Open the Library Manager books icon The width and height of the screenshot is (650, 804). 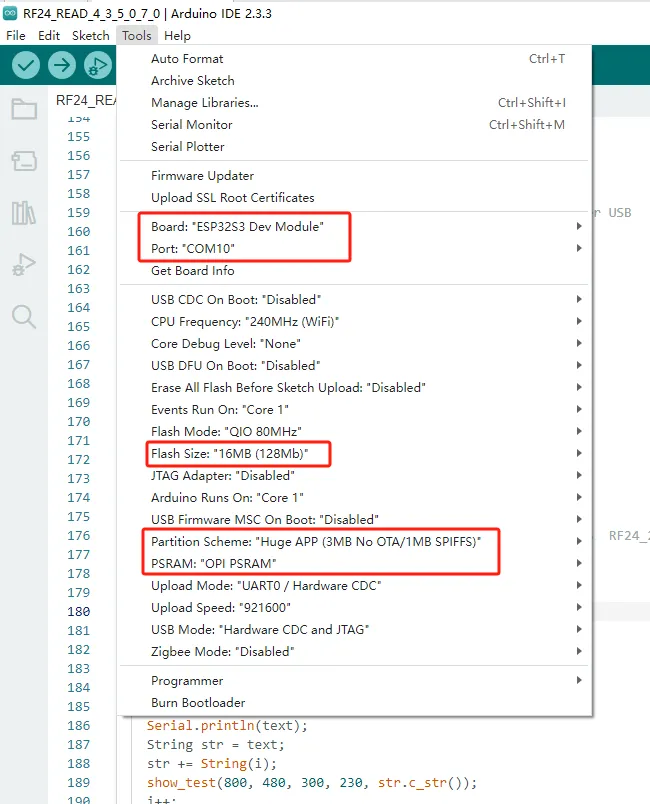(24, 213)
